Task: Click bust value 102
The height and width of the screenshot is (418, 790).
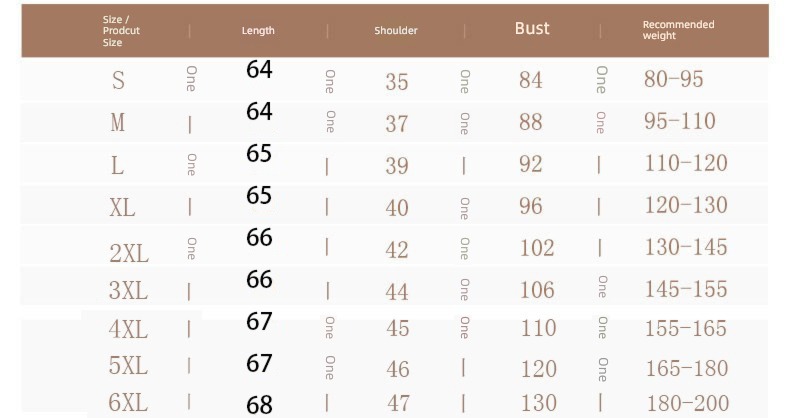Action: 537,248
